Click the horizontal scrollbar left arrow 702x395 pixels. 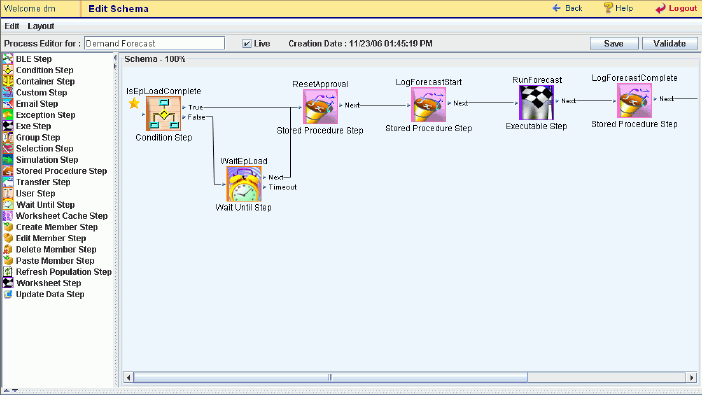(x=128, y=378)
